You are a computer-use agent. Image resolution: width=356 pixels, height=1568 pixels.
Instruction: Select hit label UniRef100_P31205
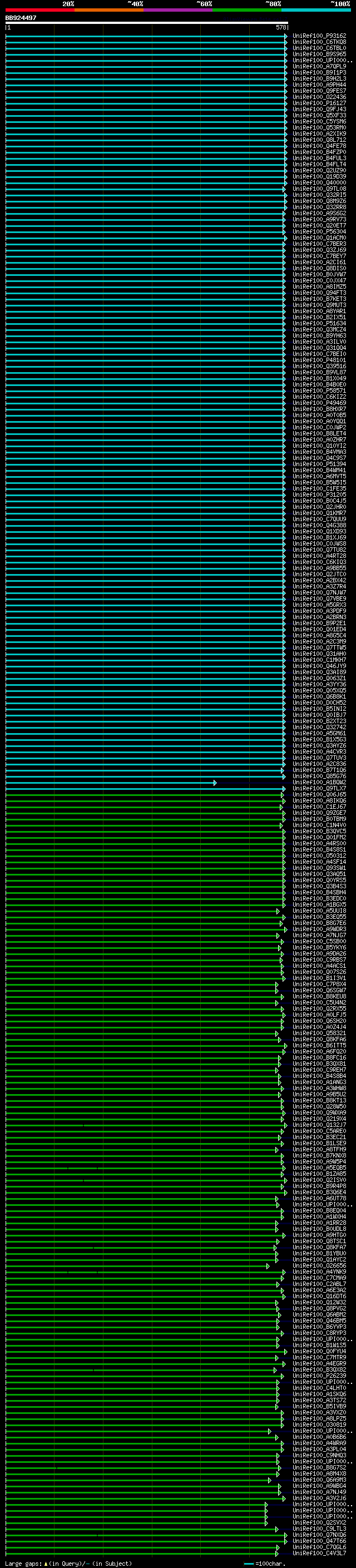point(319,495)
